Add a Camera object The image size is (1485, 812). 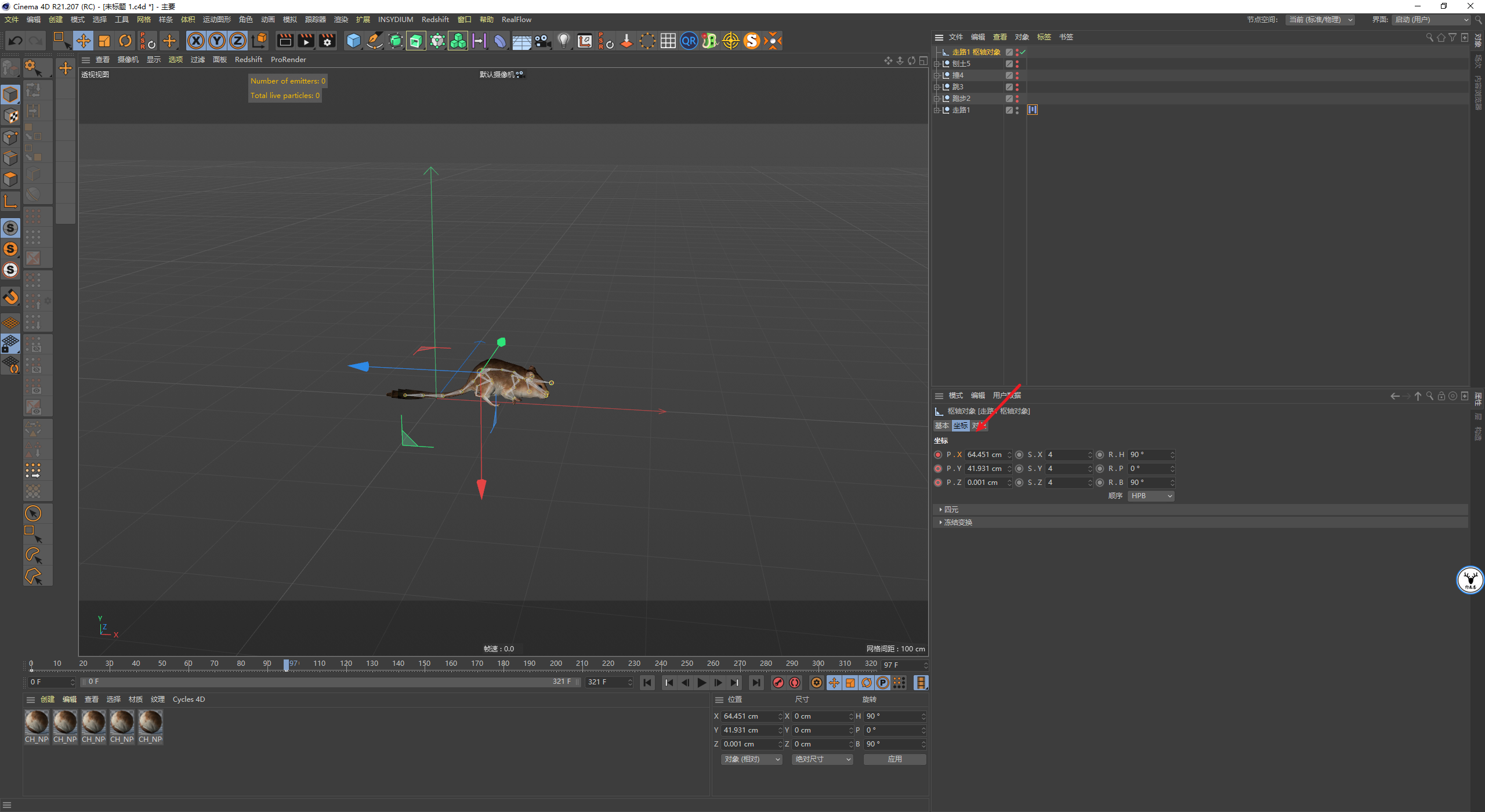click(542, 41)
